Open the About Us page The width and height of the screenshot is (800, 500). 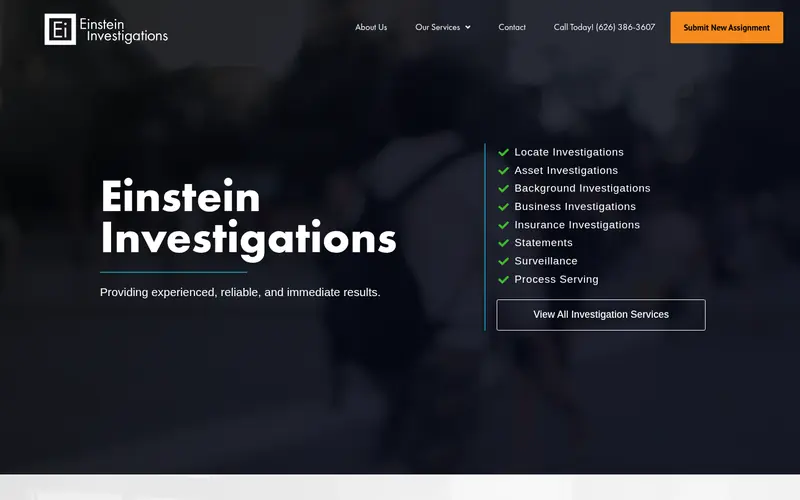click(371, 27)
